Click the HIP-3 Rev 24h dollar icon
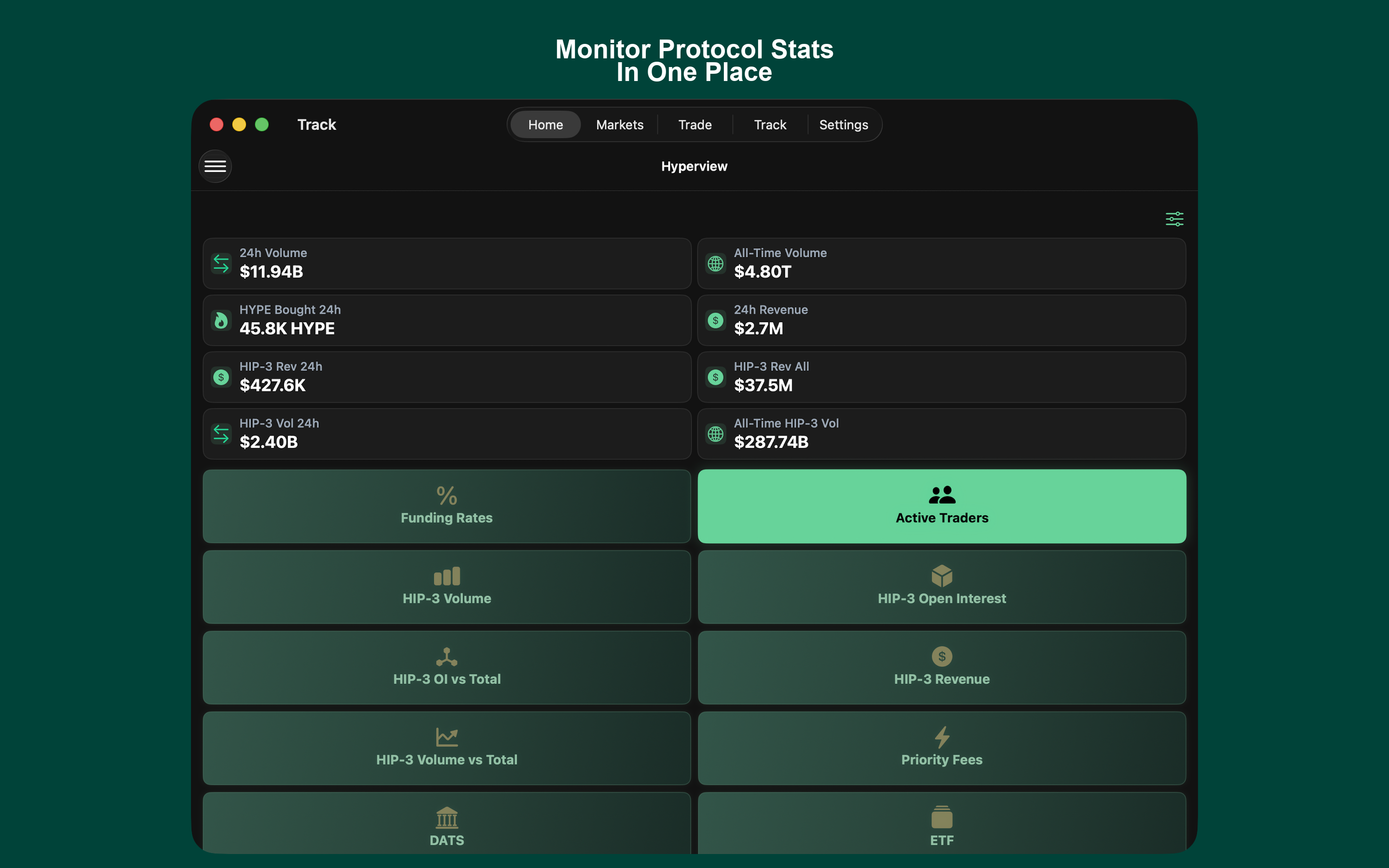Viewport: 1389px width, 868px height. (221, 377)
